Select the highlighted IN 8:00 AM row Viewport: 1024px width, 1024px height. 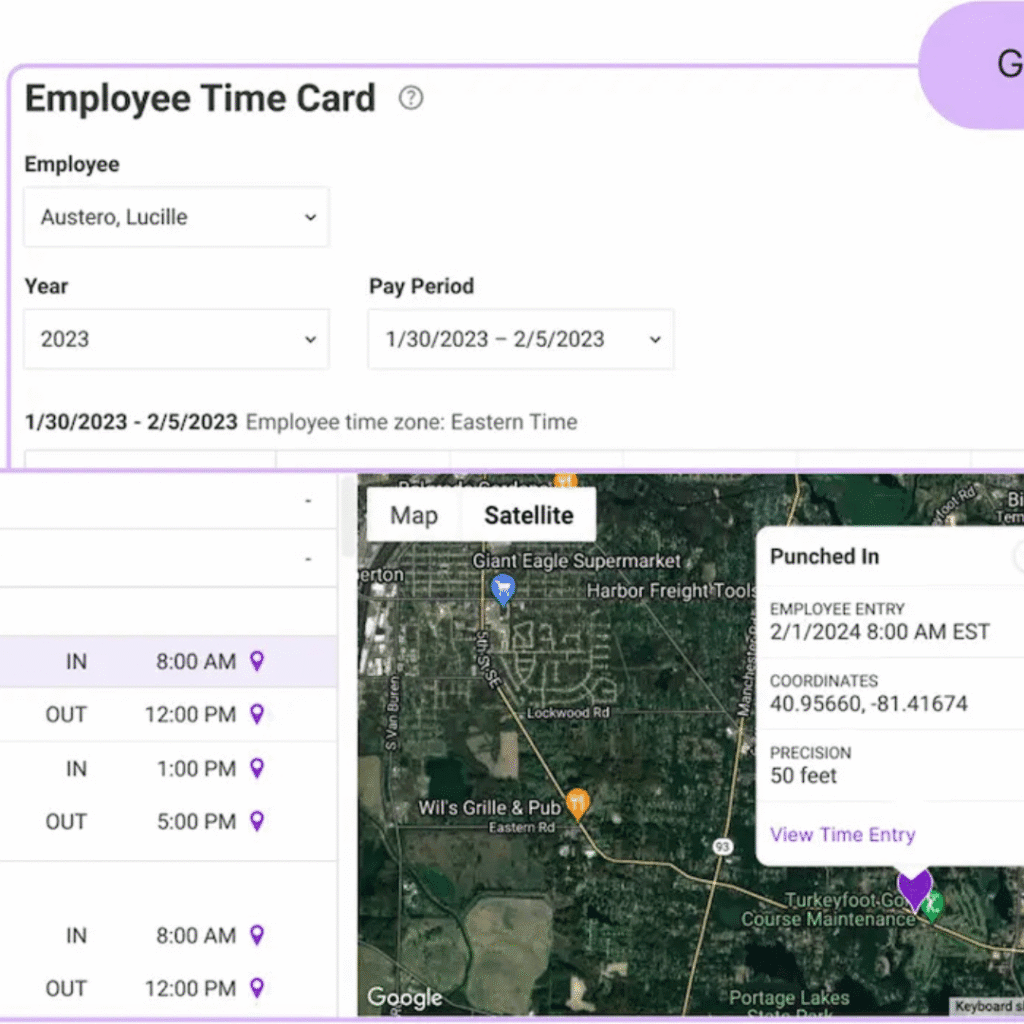tap(150, 661)
